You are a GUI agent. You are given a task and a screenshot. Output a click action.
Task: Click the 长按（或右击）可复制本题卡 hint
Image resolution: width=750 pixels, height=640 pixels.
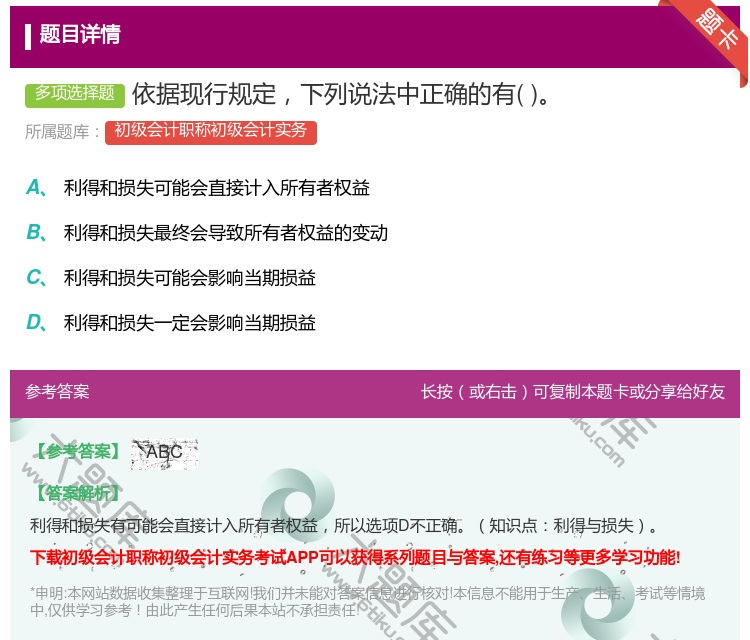[573, 392]
